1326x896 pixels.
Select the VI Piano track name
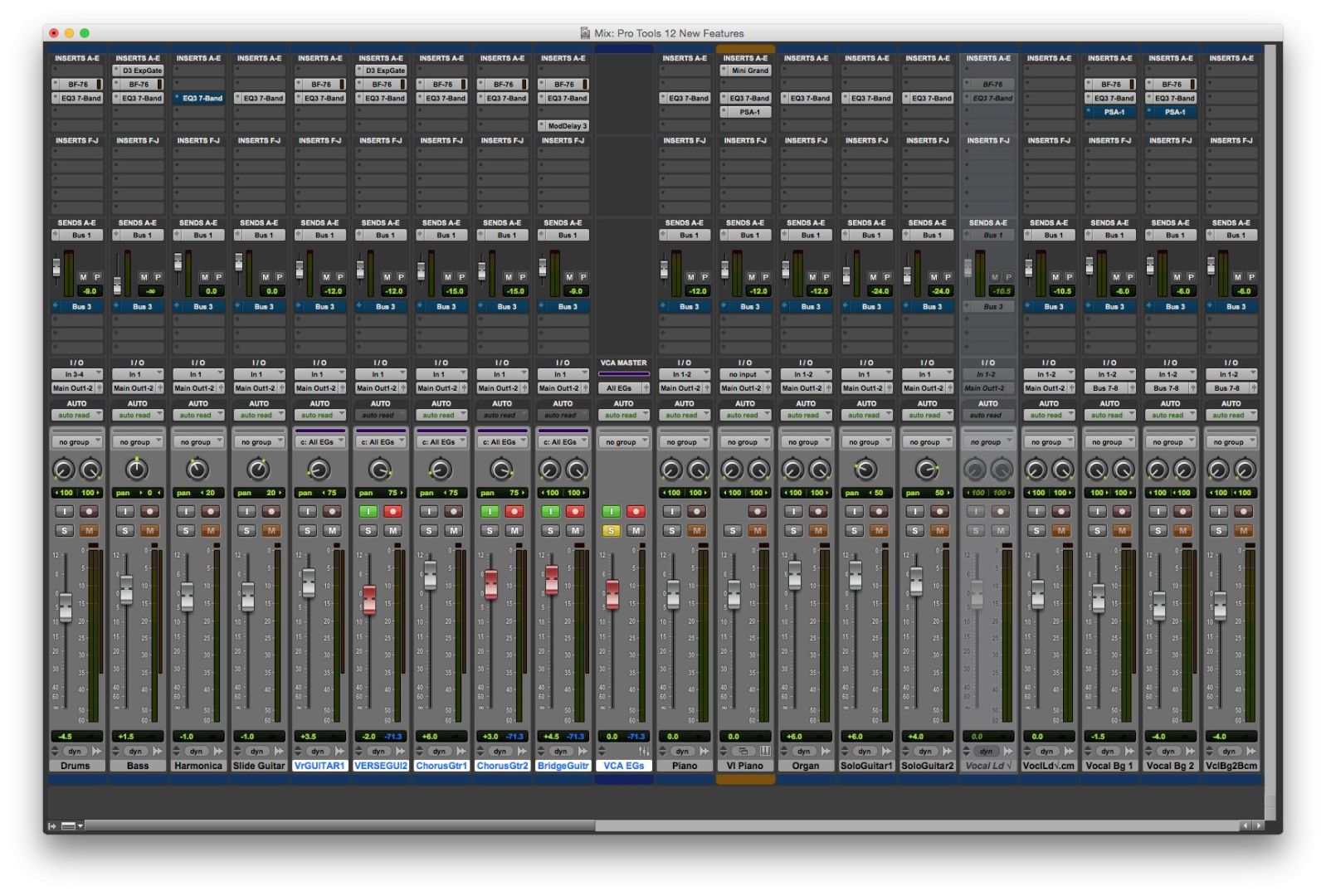click(x=745, y=766)
